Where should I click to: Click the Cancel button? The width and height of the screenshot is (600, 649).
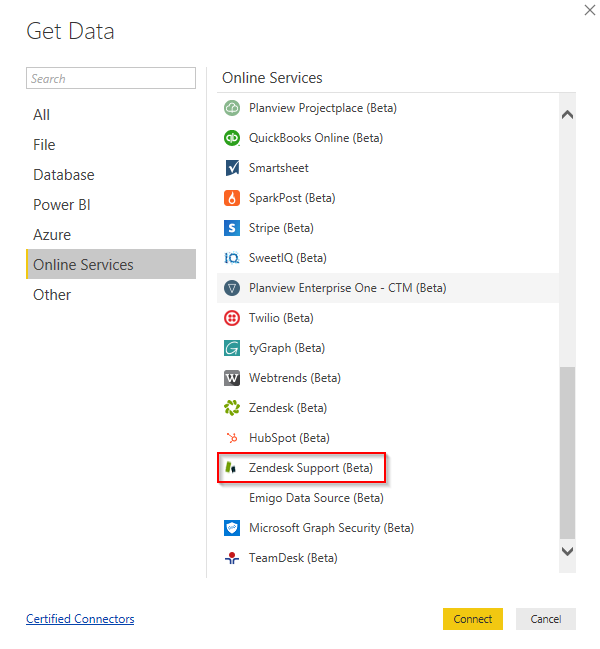545,619
